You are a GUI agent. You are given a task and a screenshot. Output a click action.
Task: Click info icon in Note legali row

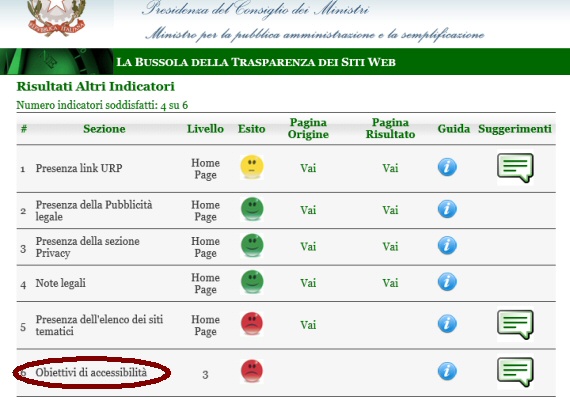(447, 282)
